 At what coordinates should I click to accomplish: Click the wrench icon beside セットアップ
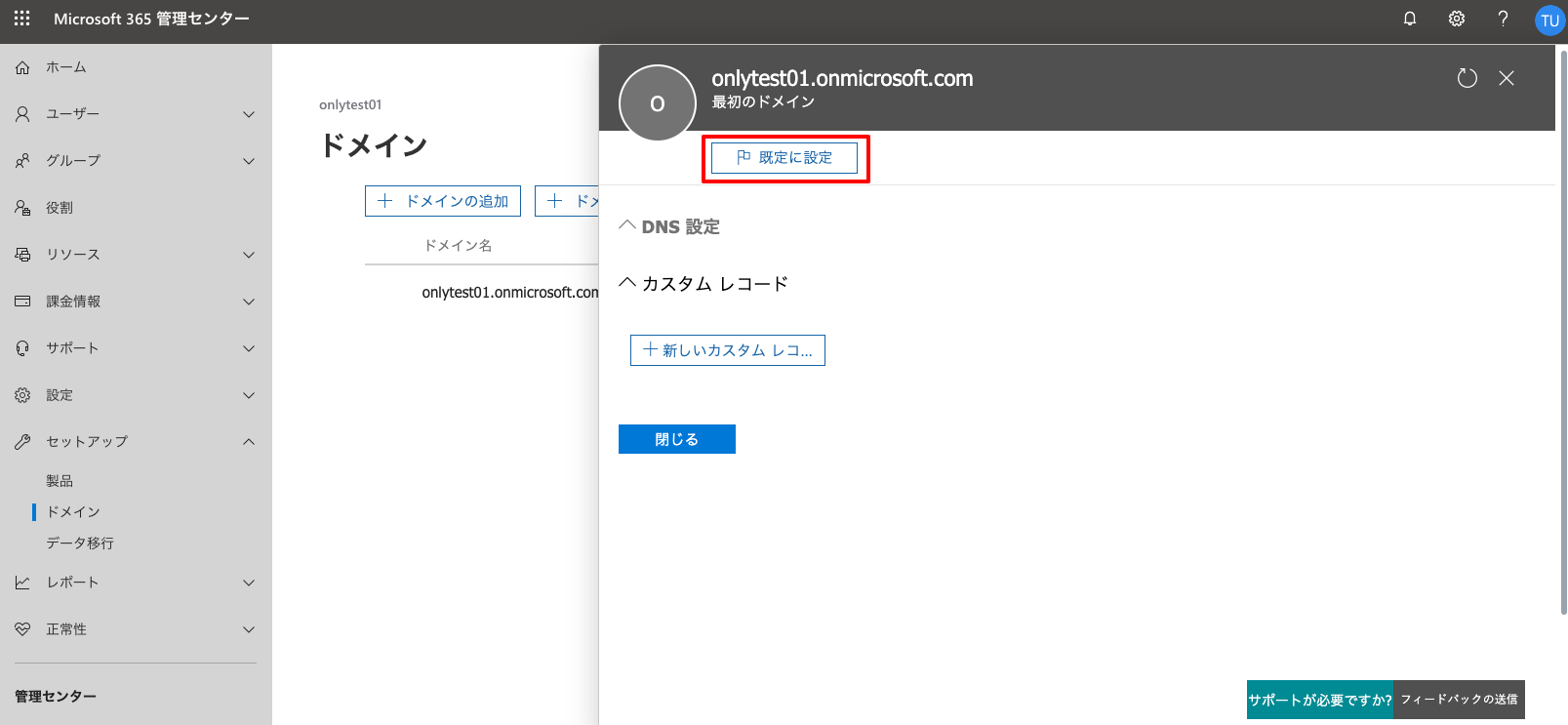22,442
